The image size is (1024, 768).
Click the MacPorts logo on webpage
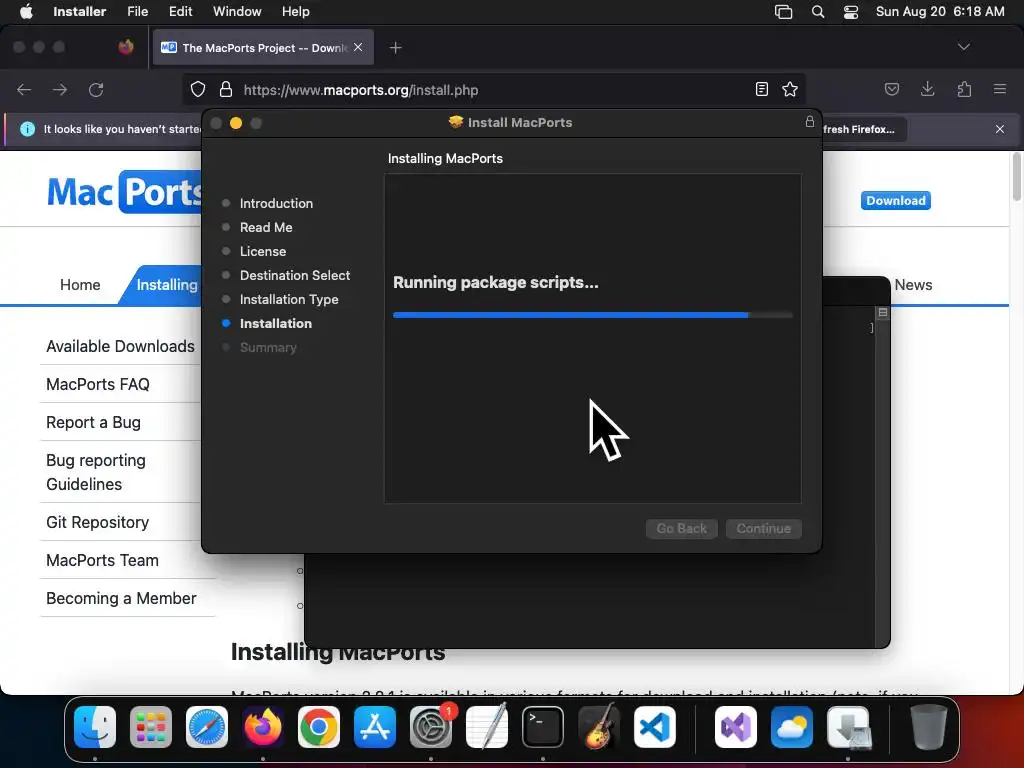124,192
